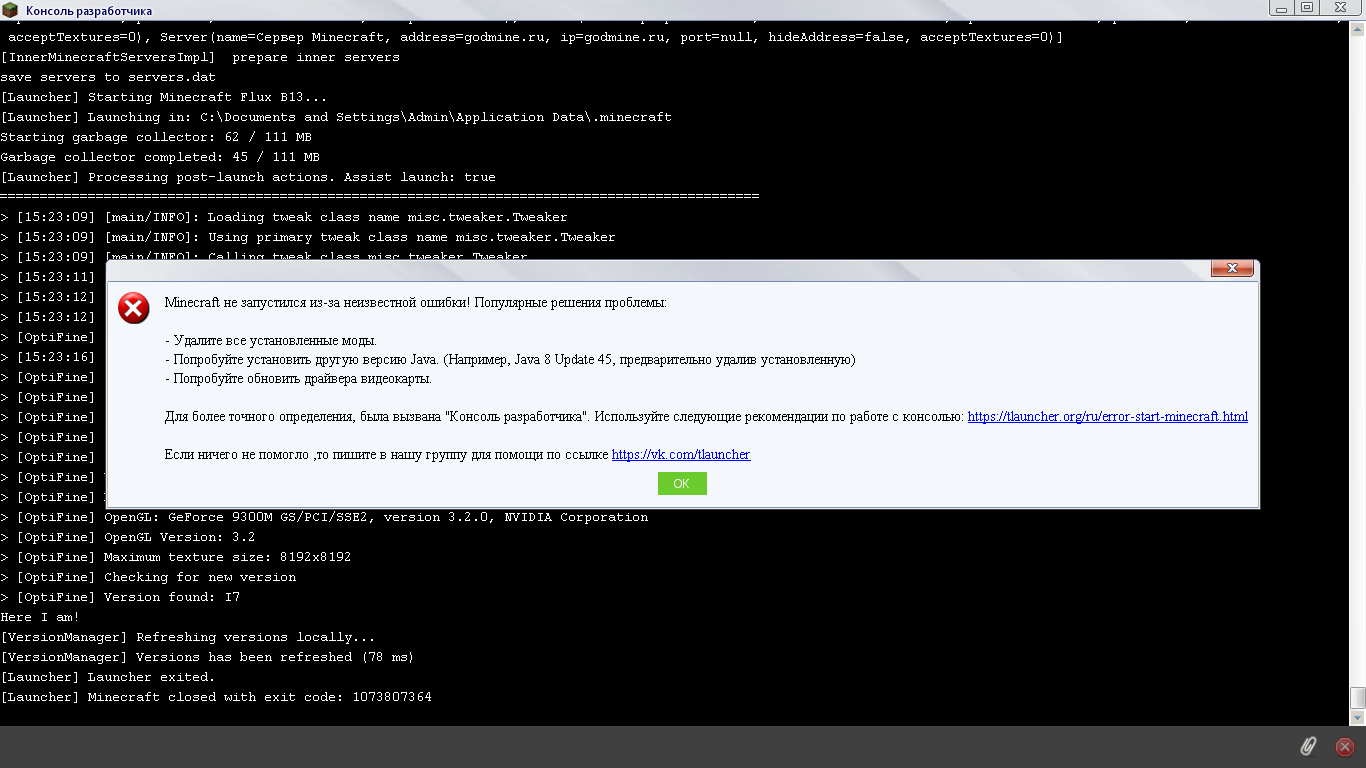This screenshot has width=1366, height=768.
Task: Click 'Попробуйте установить другую версию Java' text
Action: click(510, 360)
